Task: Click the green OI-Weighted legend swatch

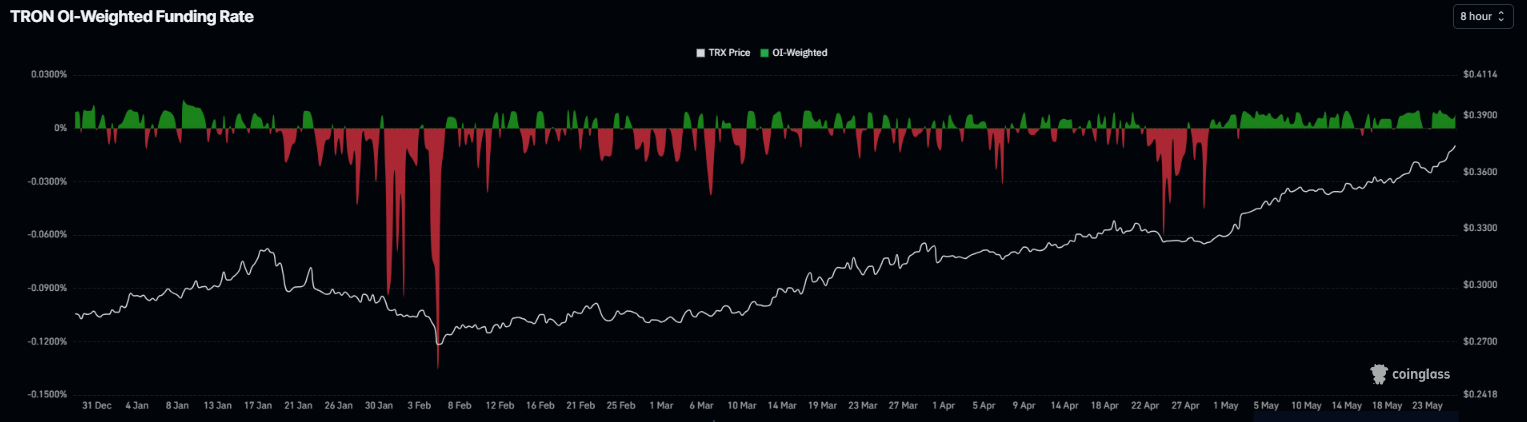Action: 765,52
